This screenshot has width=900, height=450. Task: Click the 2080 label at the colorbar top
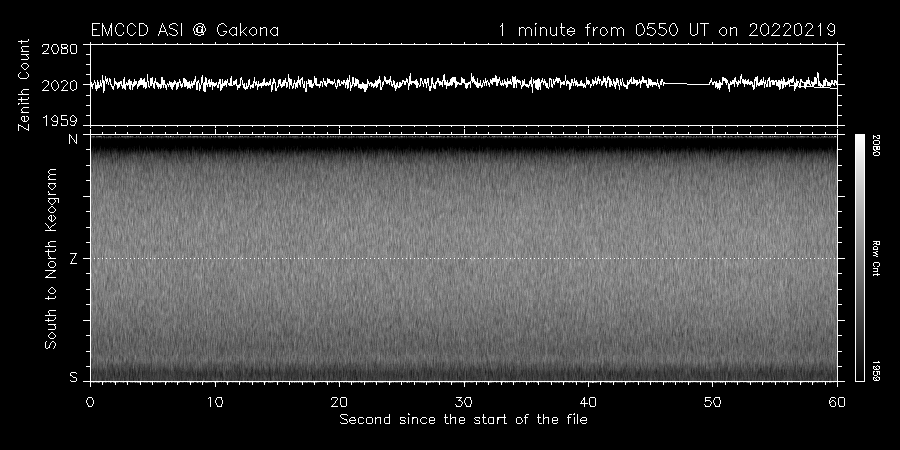876,146
